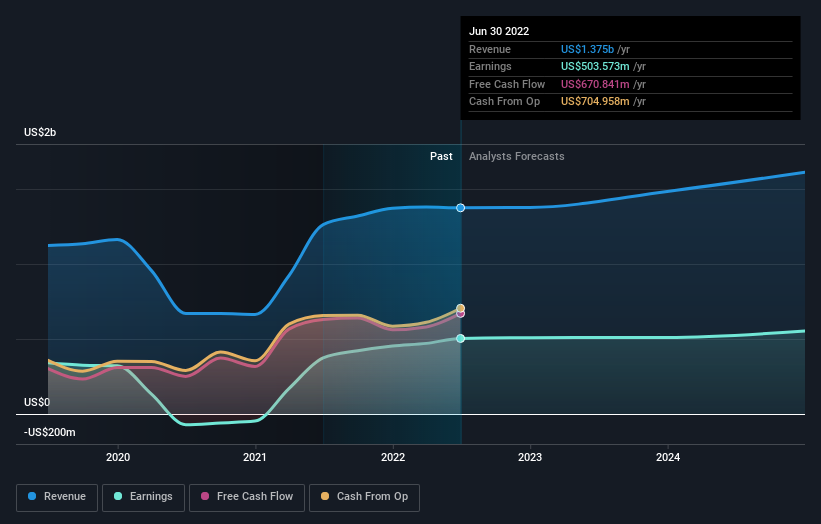This screenshot has width=821, height=524.
Task: Click the 2020 x-axis label
Action: [118, 457]
